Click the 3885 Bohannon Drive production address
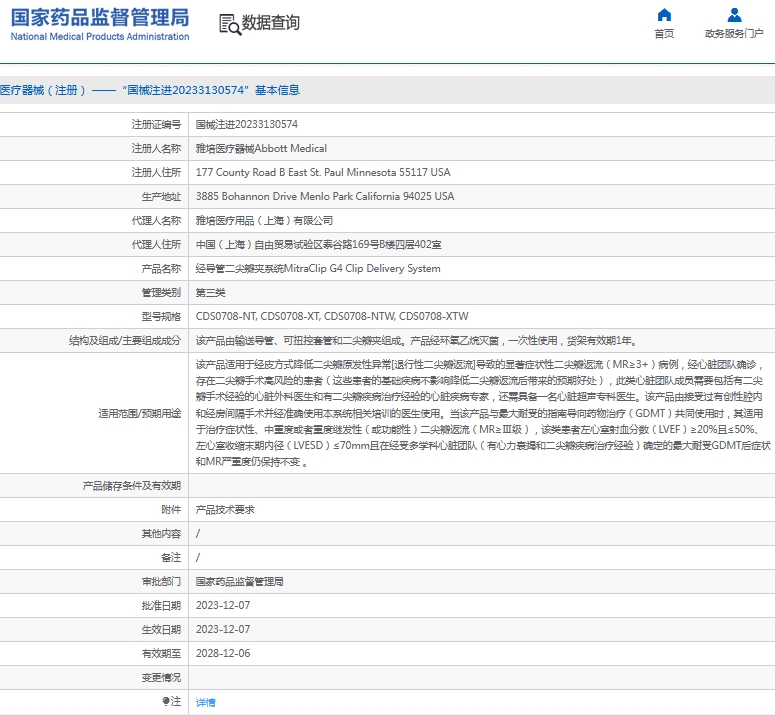 point(325,197)
